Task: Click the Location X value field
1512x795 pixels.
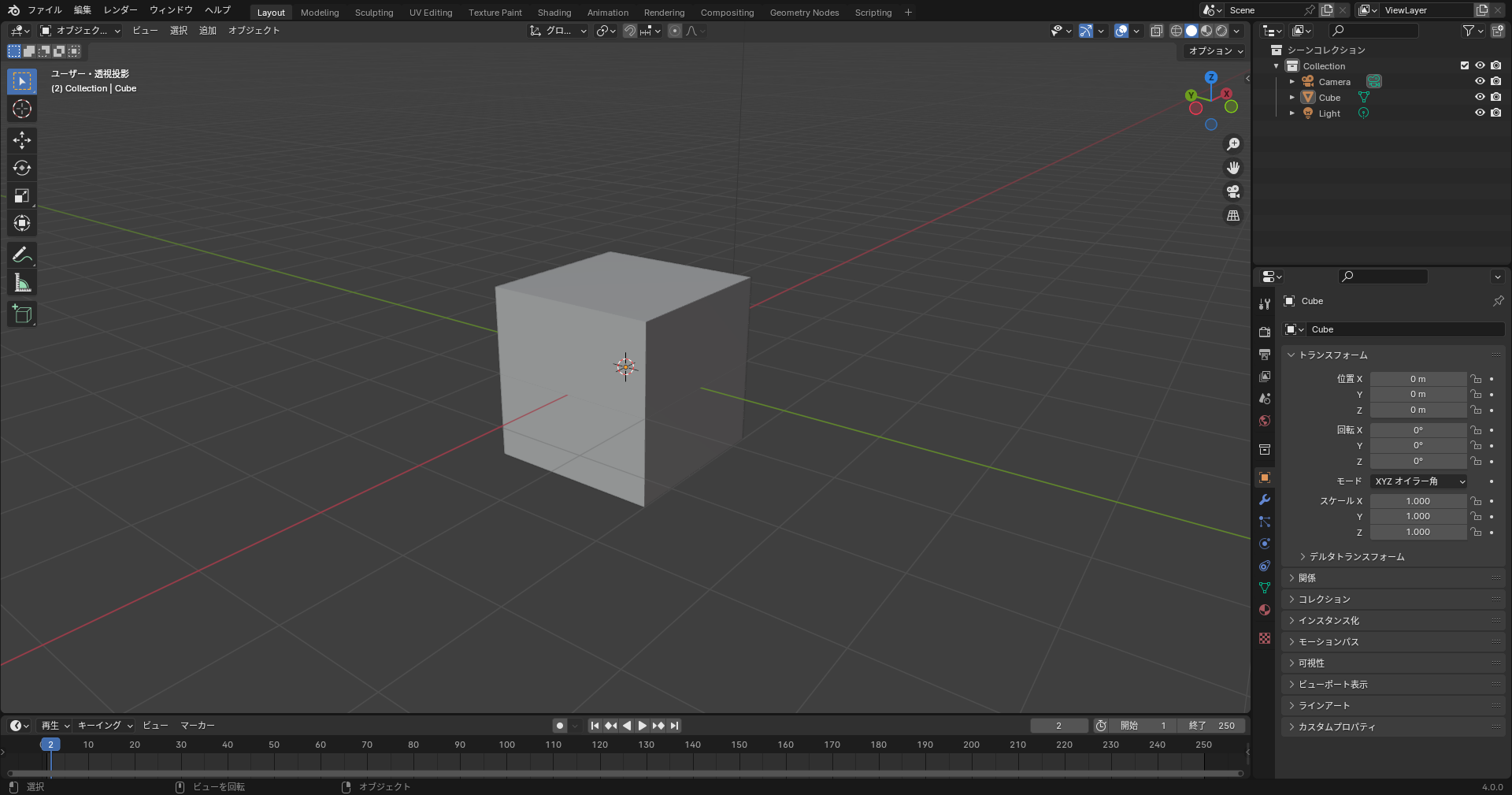Action: pos(1418,379)
